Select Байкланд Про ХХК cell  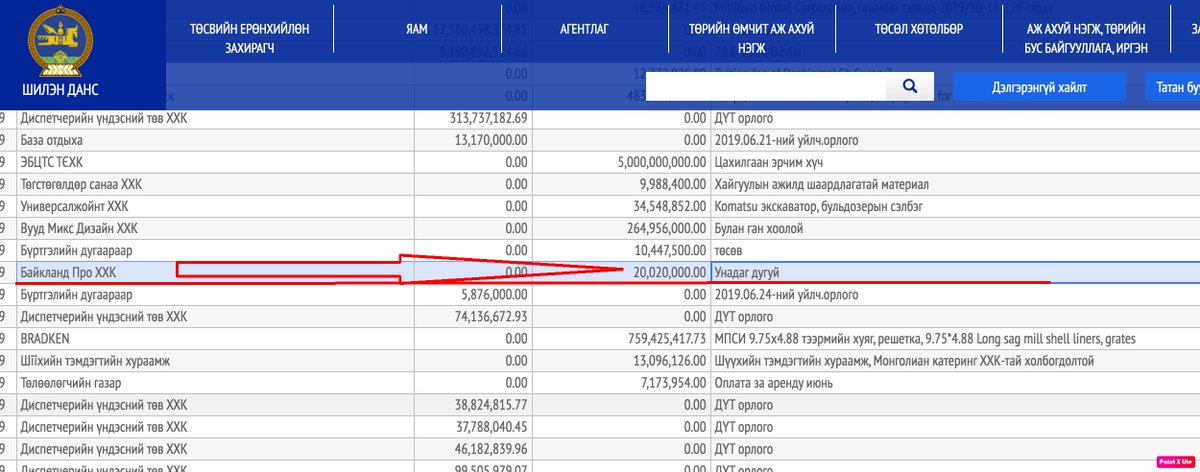tap(215, 272)
